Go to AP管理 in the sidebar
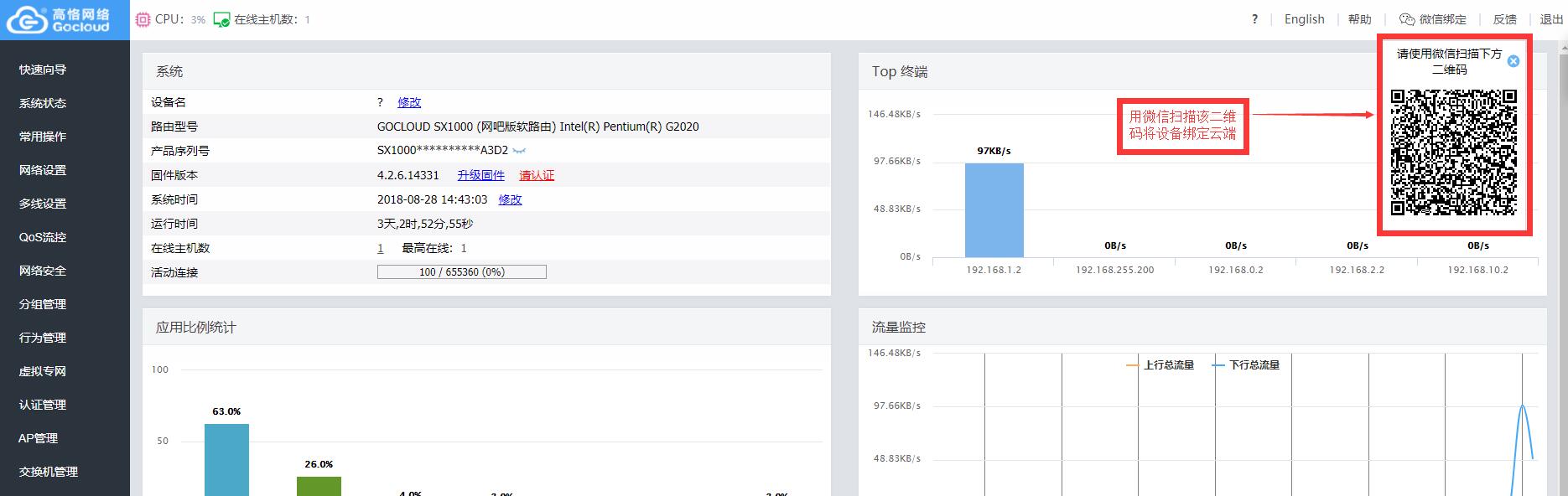 coord(39,438)
